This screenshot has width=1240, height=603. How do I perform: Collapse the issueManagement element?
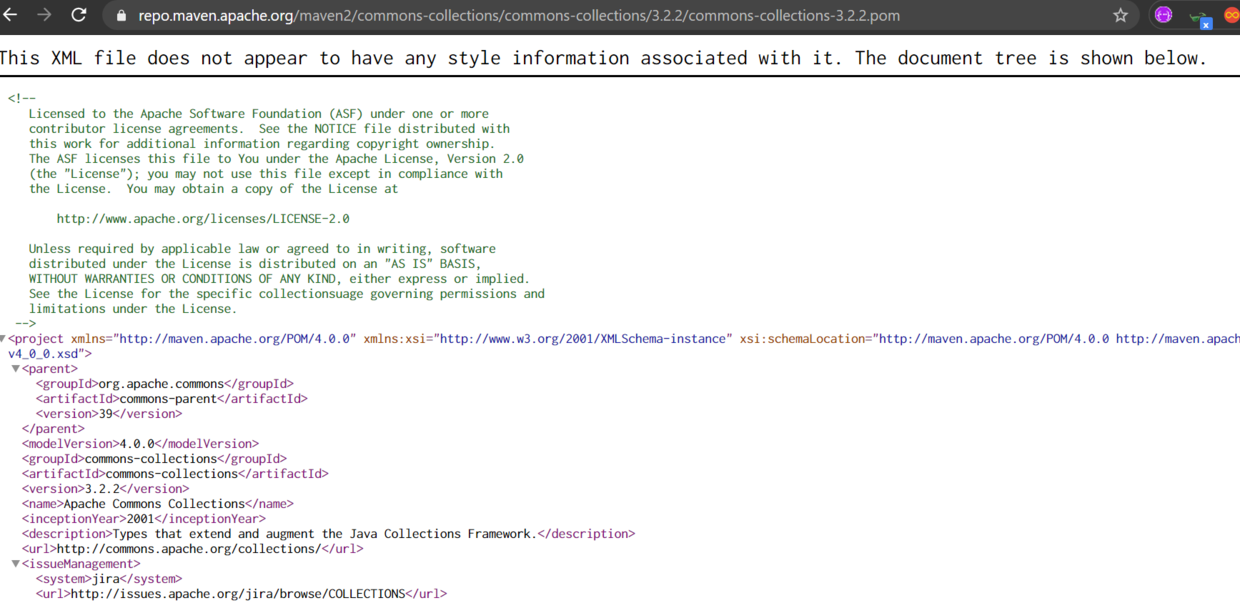16,564
